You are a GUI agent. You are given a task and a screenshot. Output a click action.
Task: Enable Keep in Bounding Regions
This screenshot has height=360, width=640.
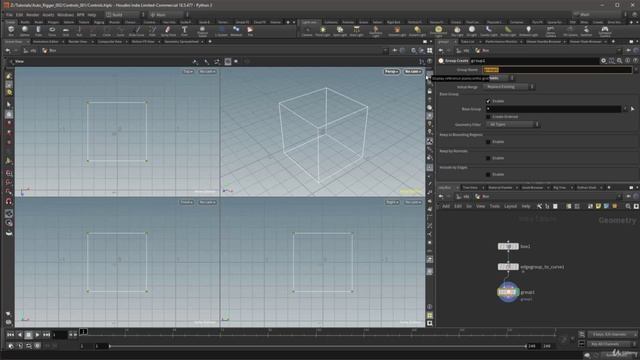[x=488, y=142]
